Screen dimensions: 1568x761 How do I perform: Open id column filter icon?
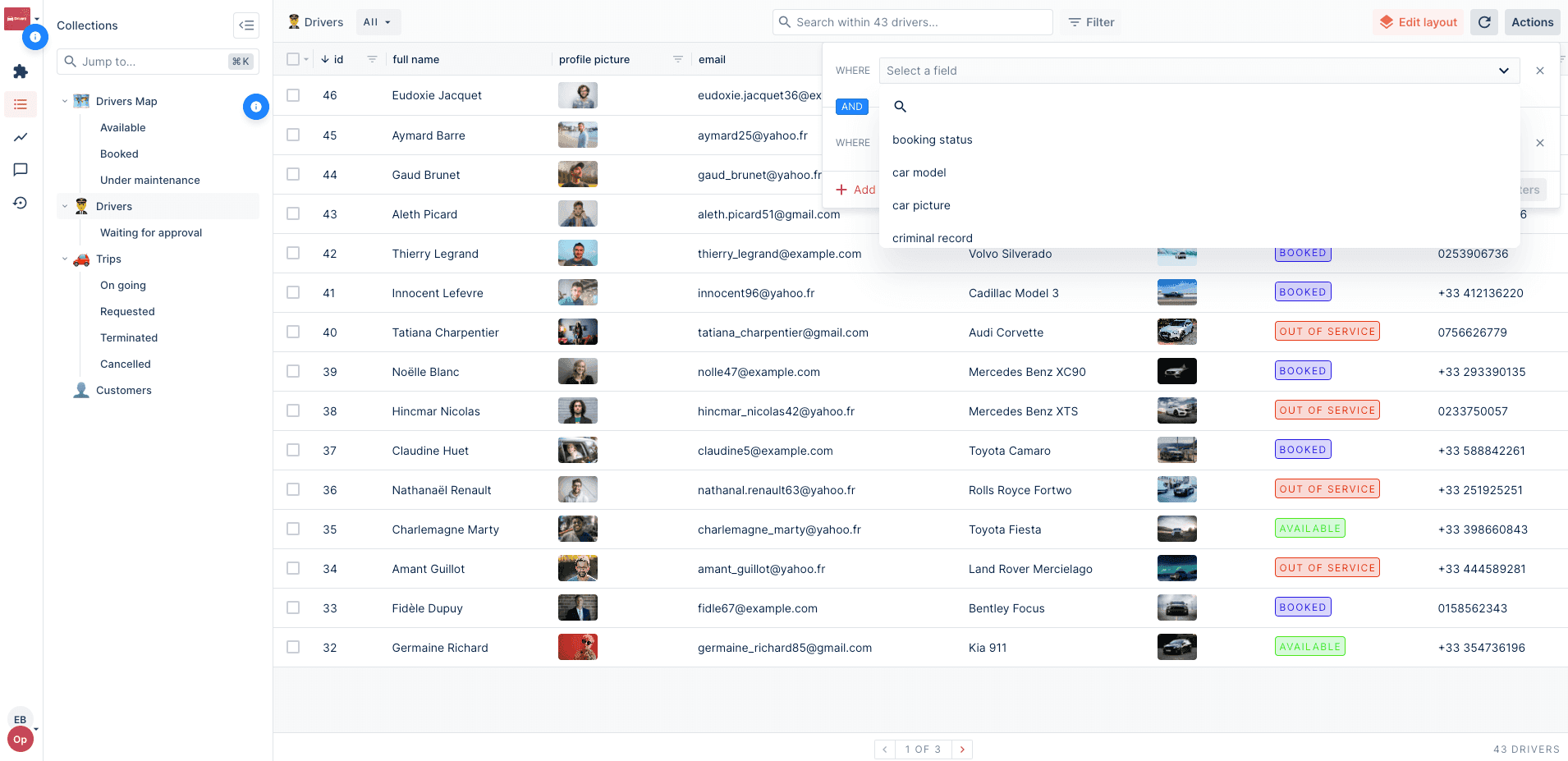(x=372, y=59)
